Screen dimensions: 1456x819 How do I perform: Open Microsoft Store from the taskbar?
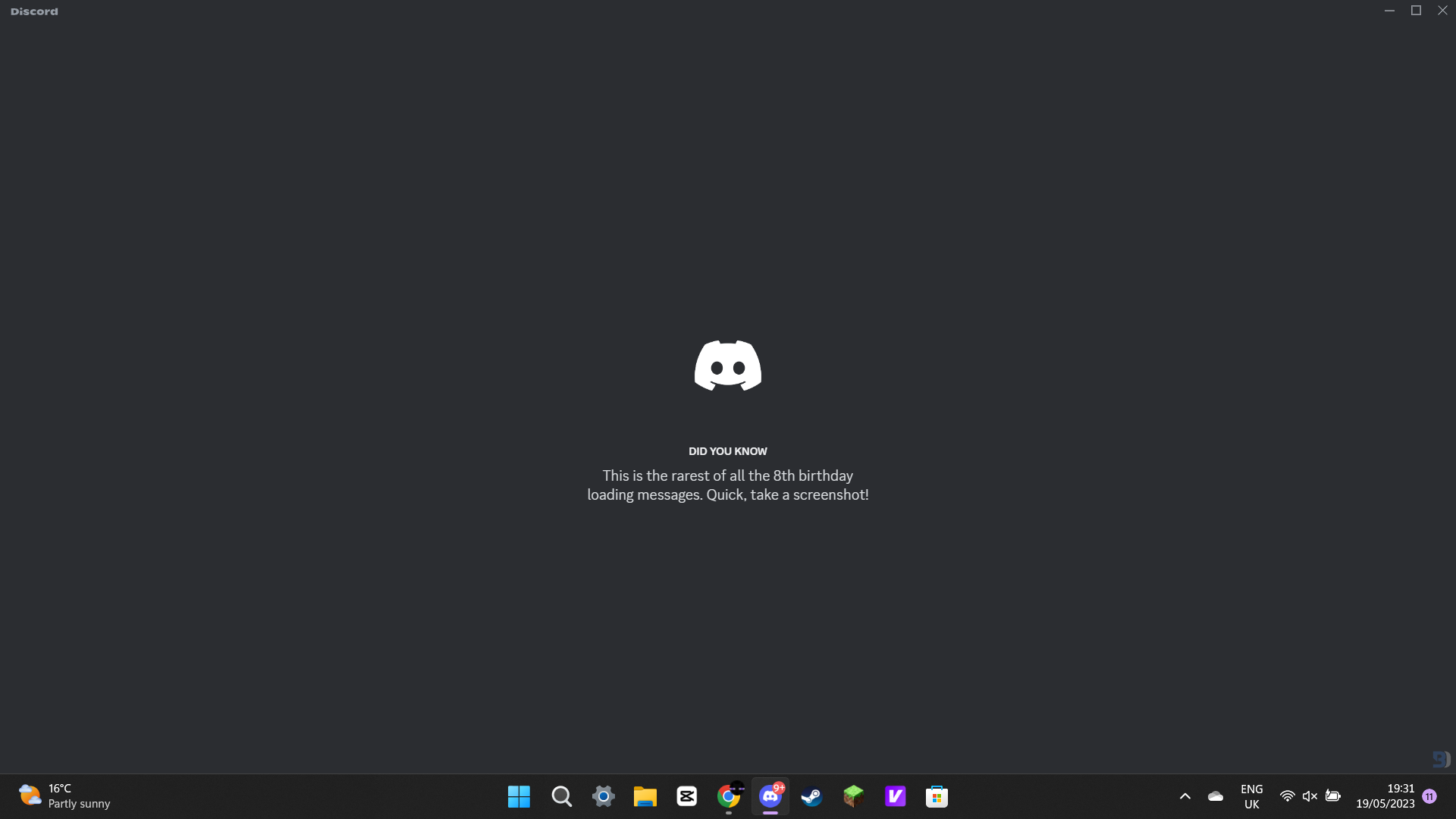pyautogui.click(x=937, y=796)
